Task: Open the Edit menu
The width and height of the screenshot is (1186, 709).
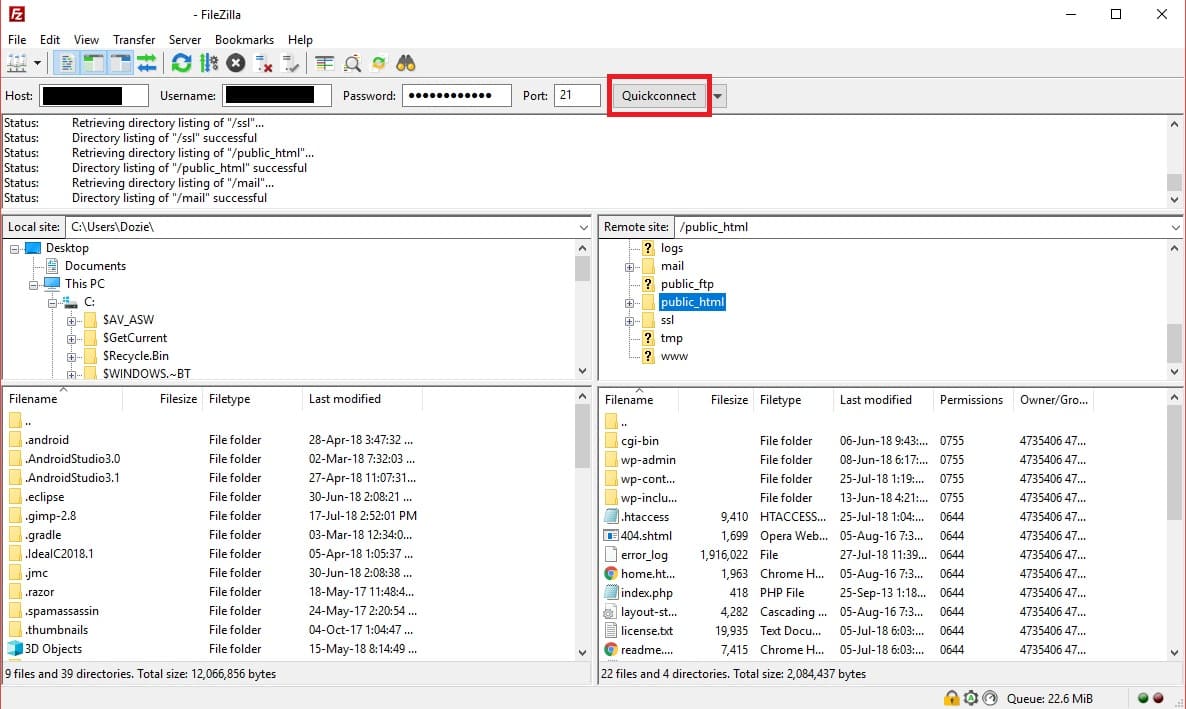Action: click(x=50, y=39)
